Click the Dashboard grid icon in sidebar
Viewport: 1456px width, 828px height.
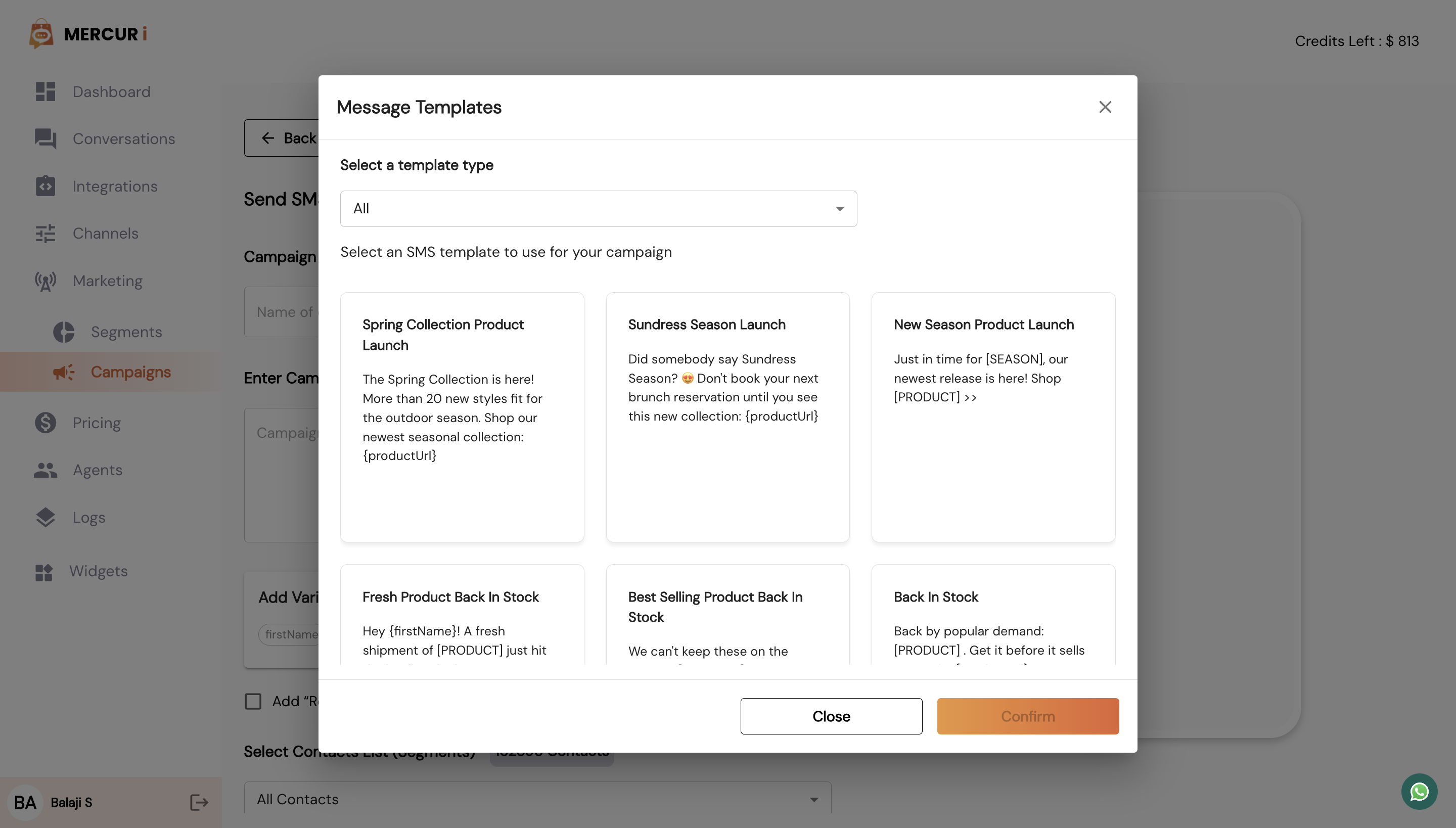[45, 91]
